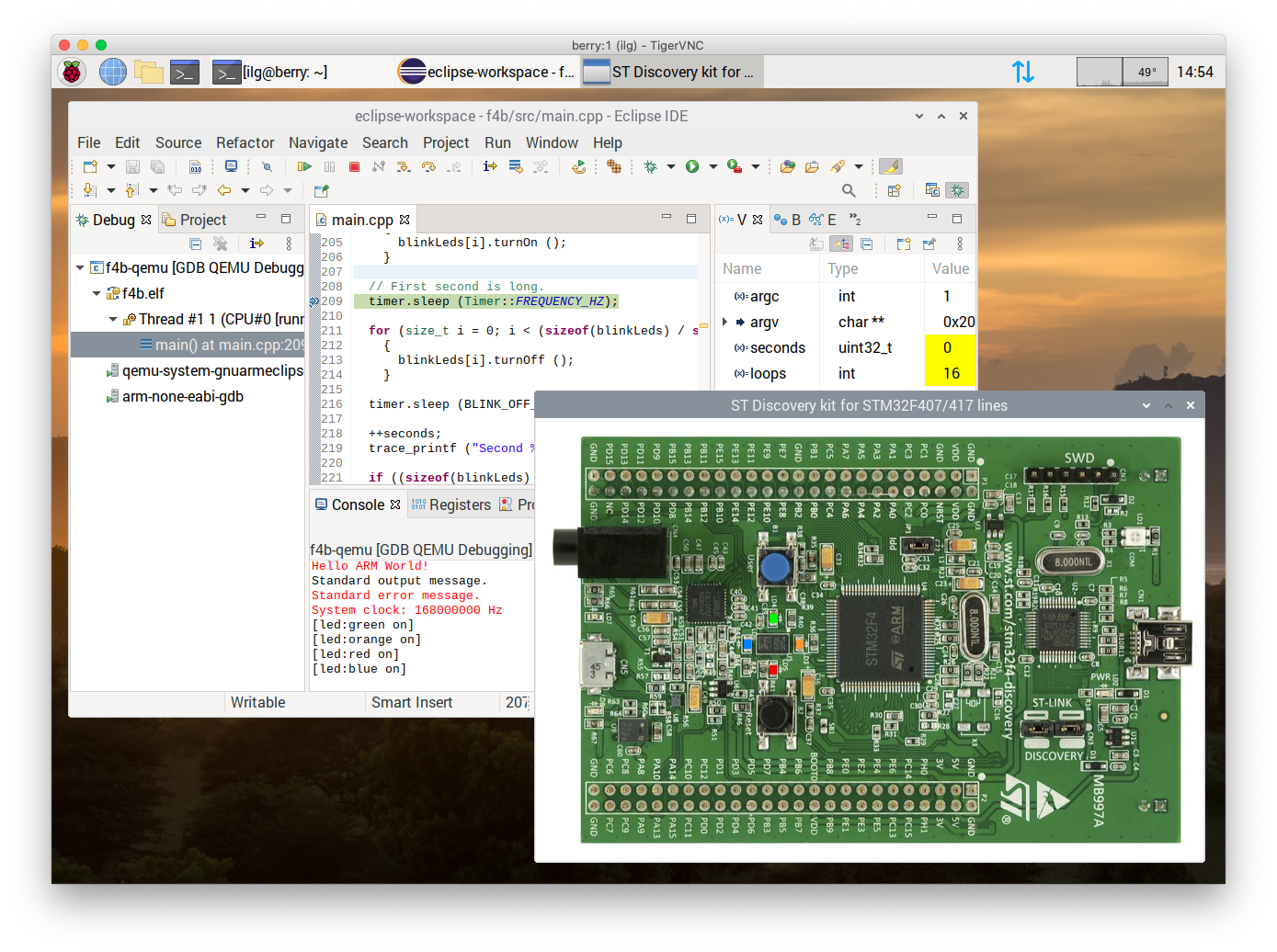This screenshot has width=1277, height=952.
Task: Switch to the Project tab
Action: pyautogui.click(x=194, y=220)
